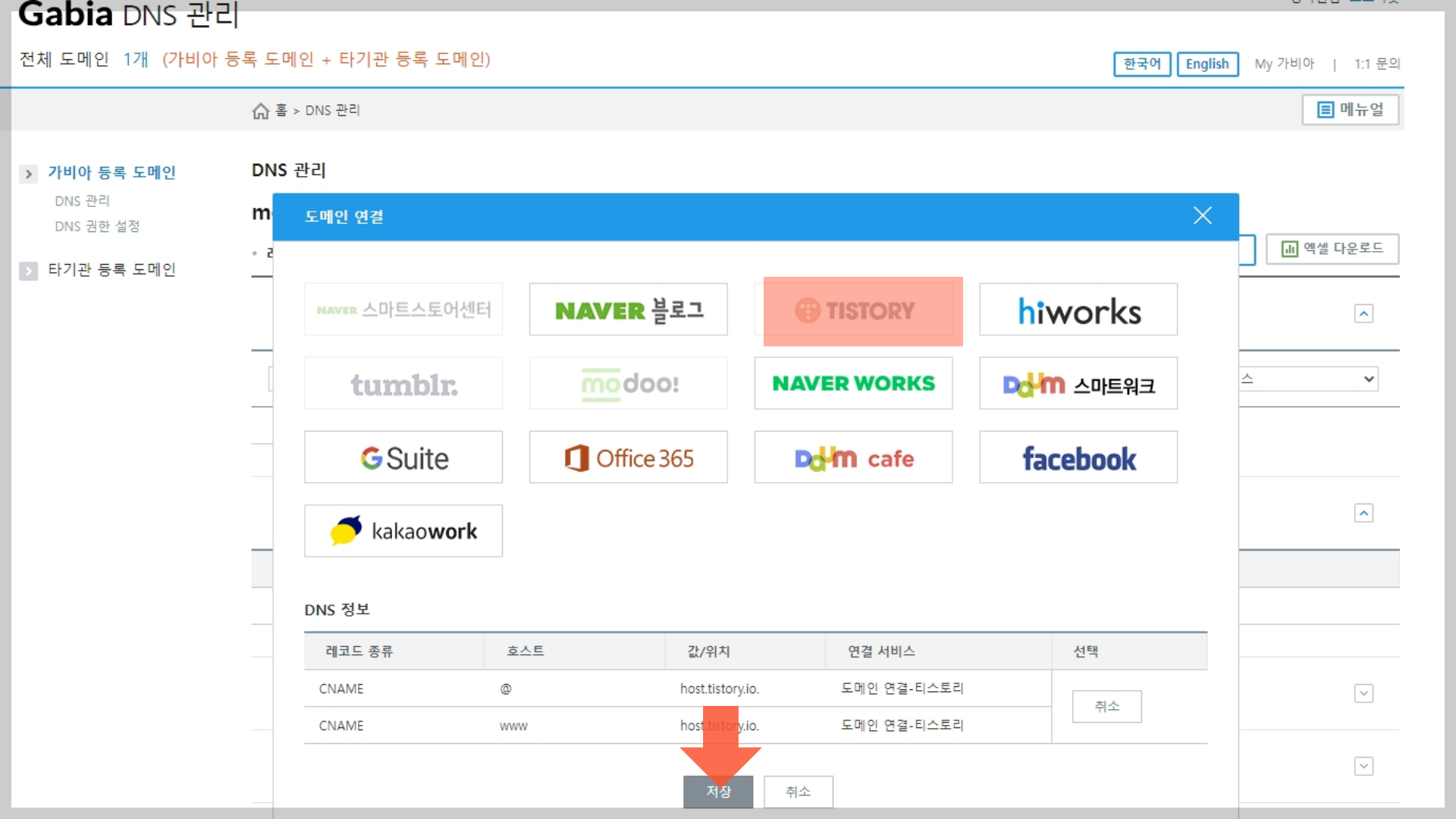Open DNS 관리 sidebar menu item
Screen dimensions: 1456x819
[x=82, y=201]
